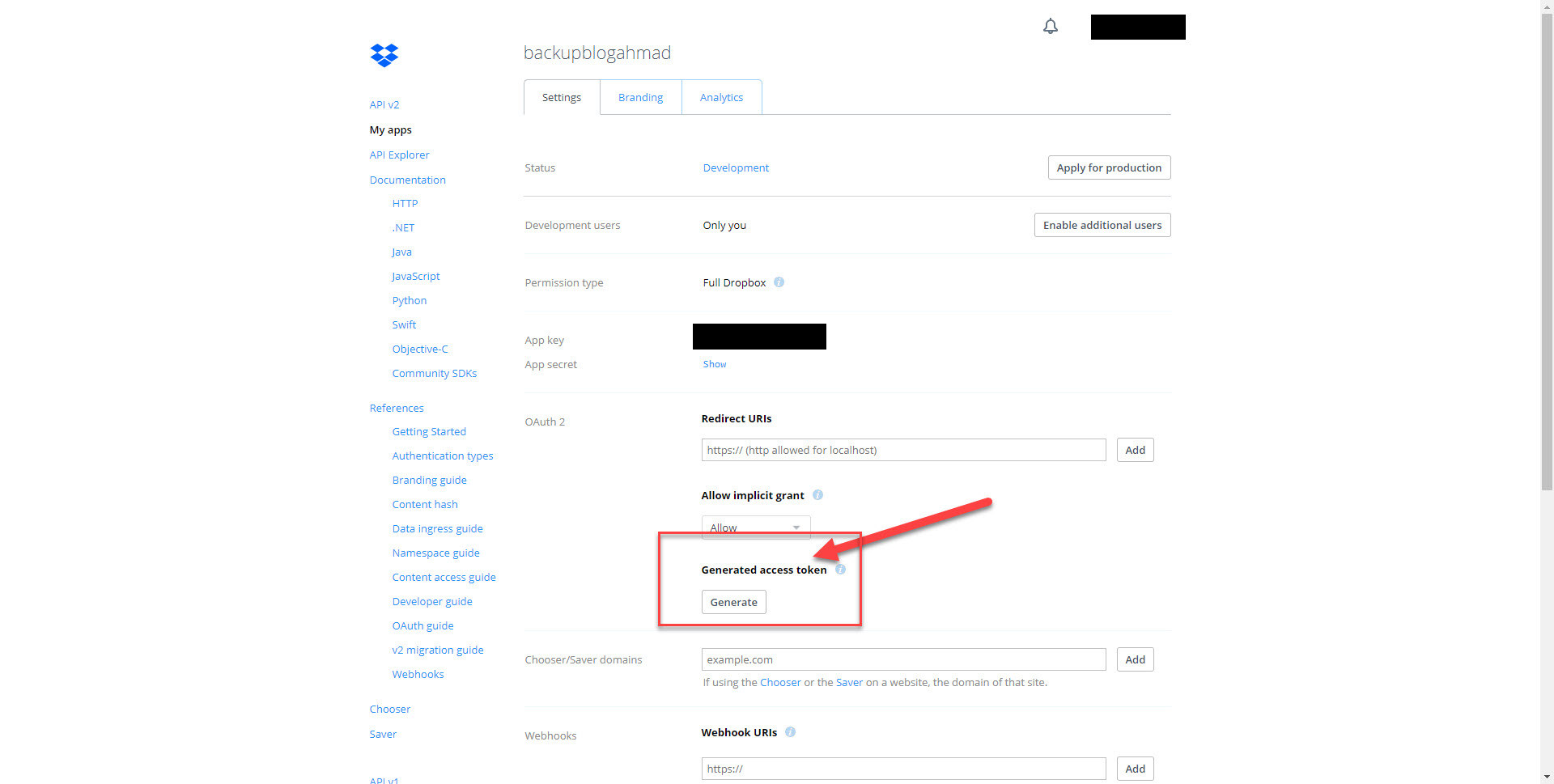The width and height of the screenshot is (1554, 784).
Task: Click info icon beside Generated access token
Action: tap(840, 570)
